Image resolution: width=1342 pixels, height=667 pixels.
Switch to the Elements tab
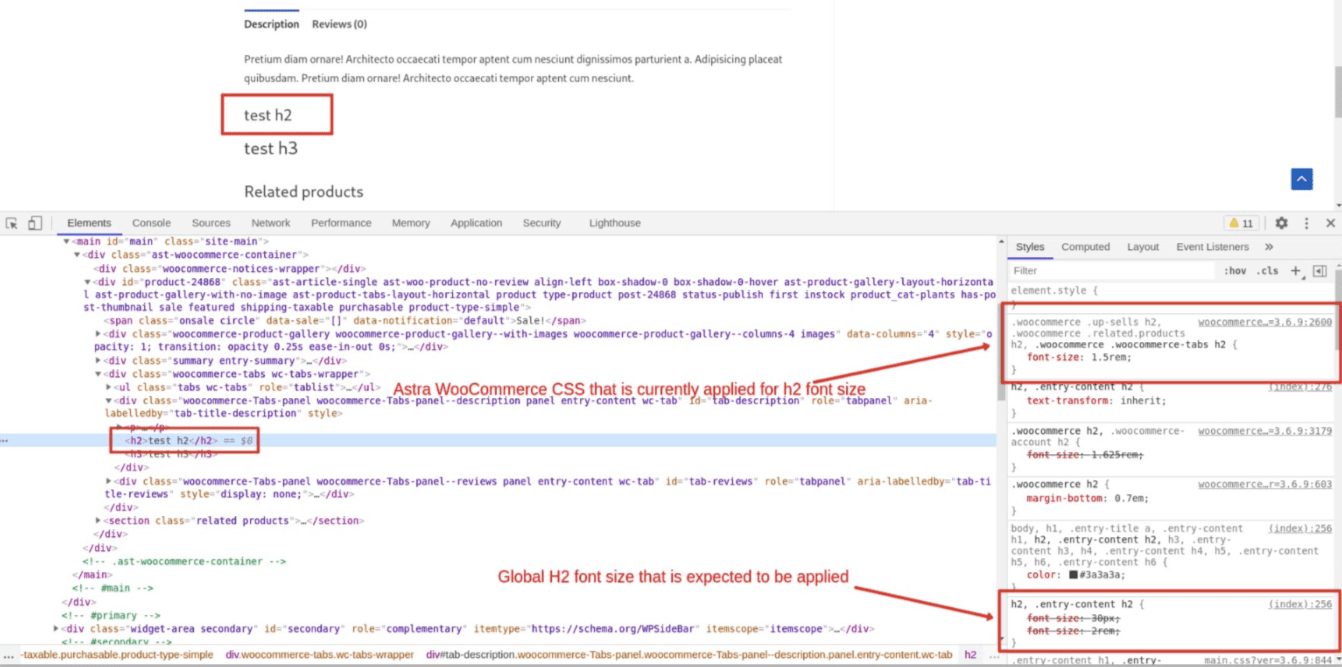point(89,223)
